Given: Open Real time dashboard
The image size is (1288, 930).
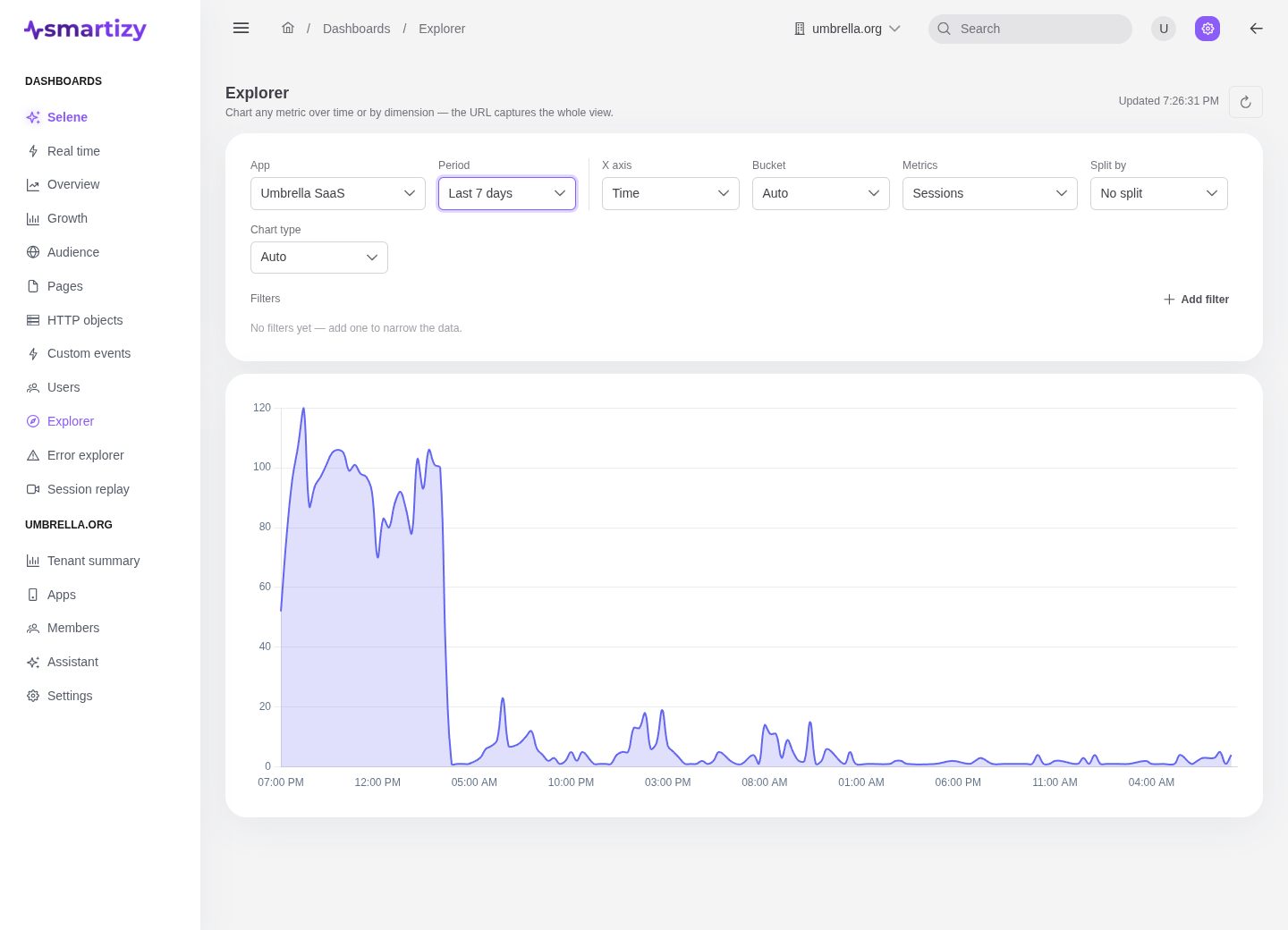Looking at the screenshot, I should click(73, 151).
